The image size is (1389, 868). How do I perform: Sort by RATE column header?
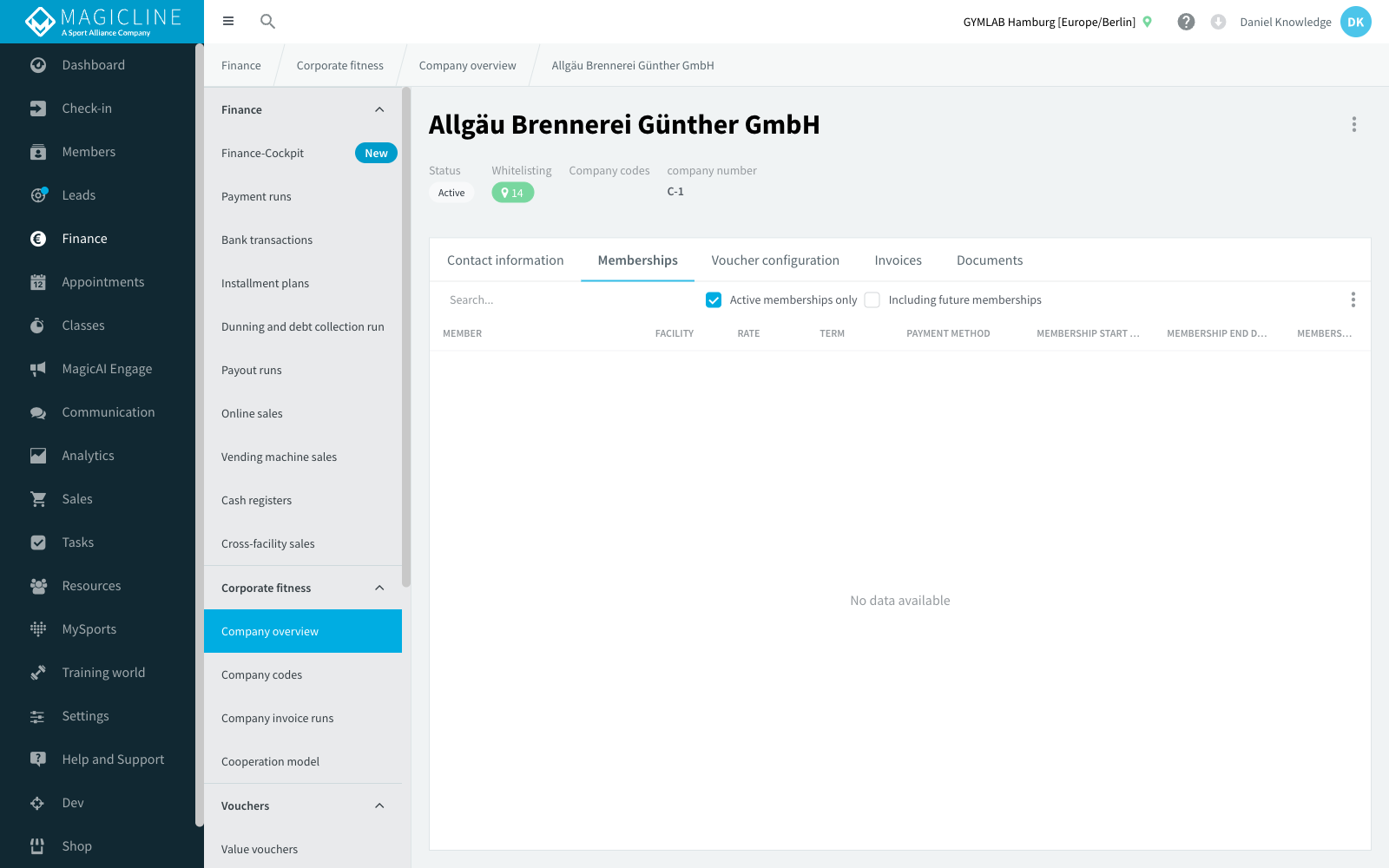click(748, 333)
